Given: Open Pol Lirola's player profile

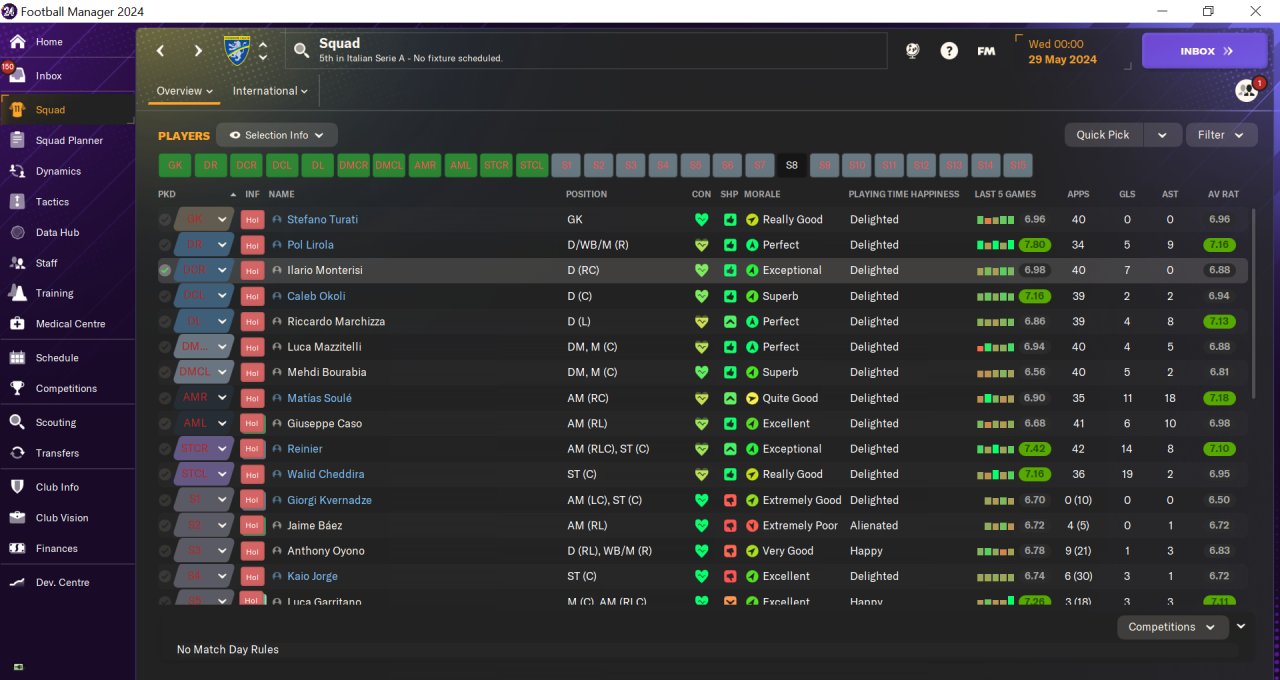Looking at the screenshot, I should 310,245.
